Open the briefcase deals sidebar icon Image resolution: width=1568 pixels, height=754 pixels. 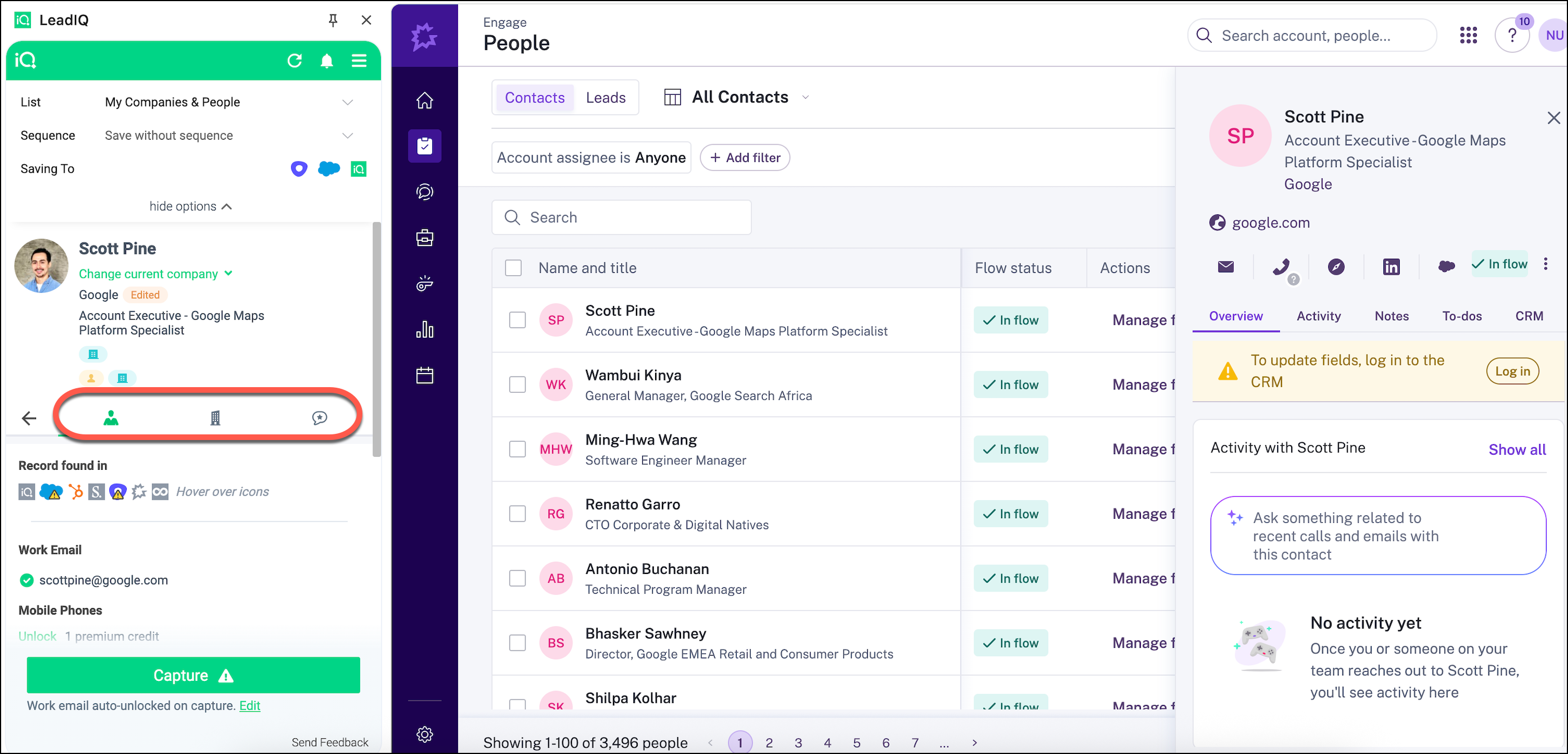[424, 238]
